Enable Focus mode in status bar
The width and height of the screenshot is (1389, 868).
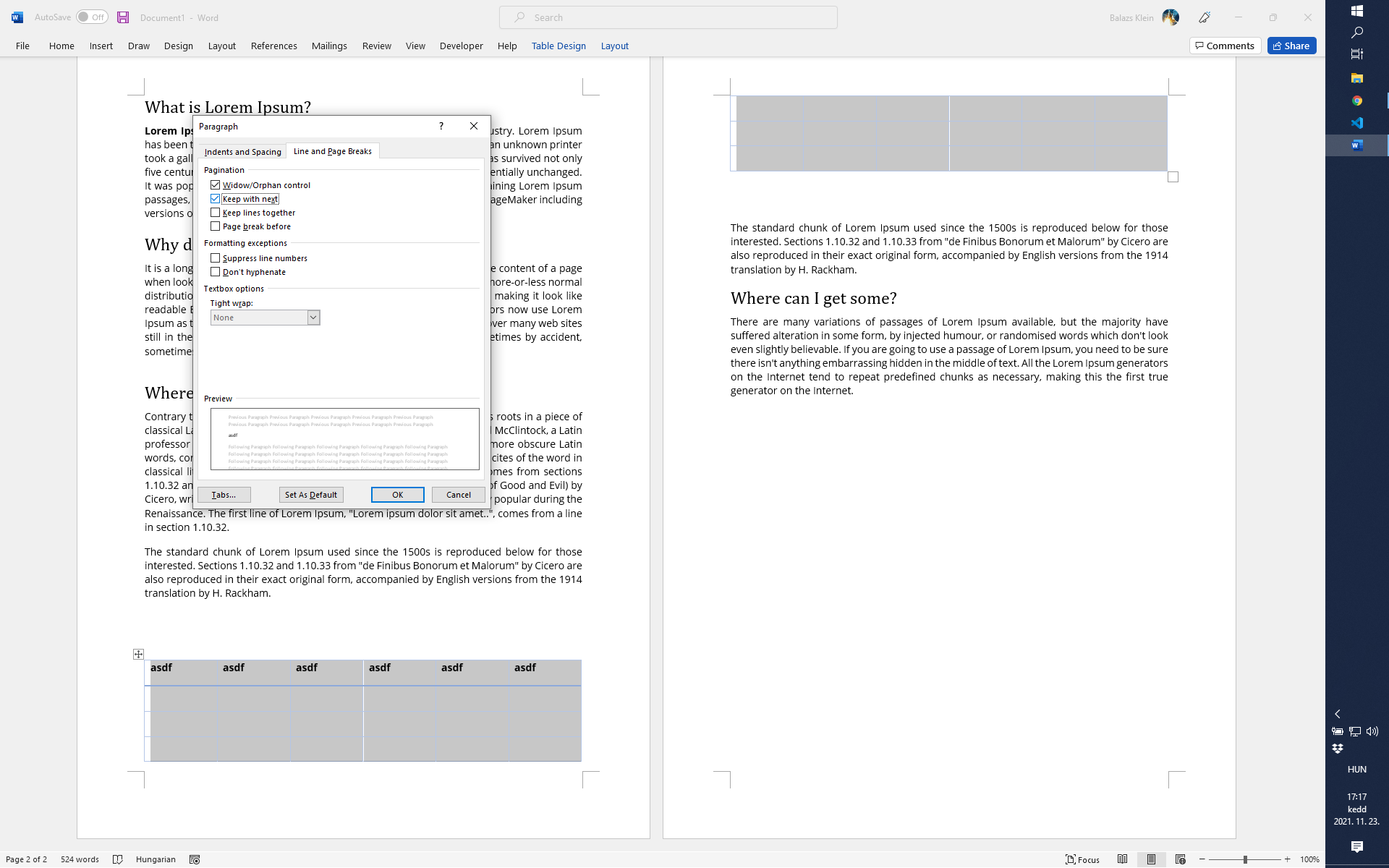(1083, 859)
